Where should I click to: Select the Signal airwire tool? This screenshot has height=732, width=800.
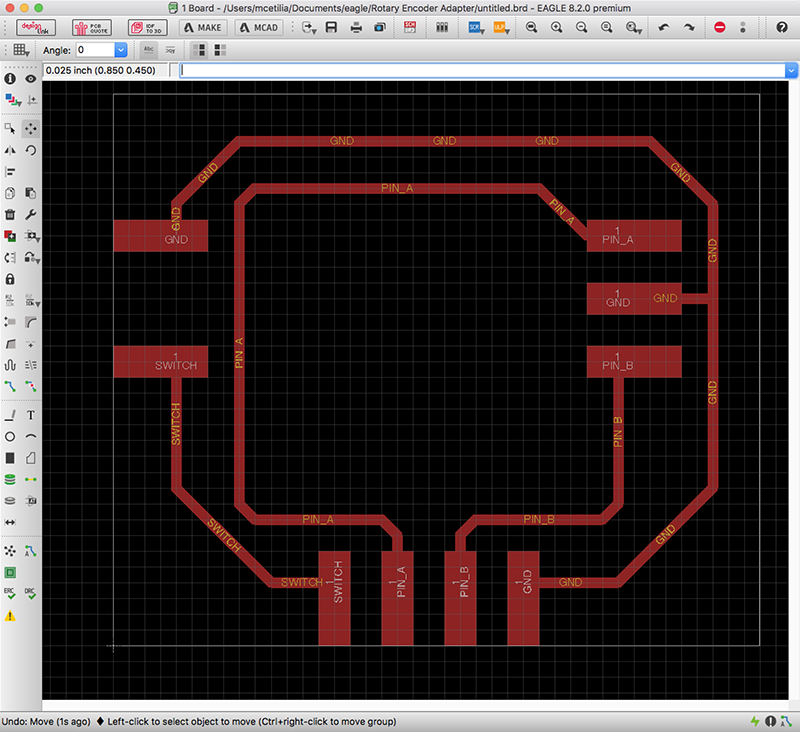click(x=31, y=479)
